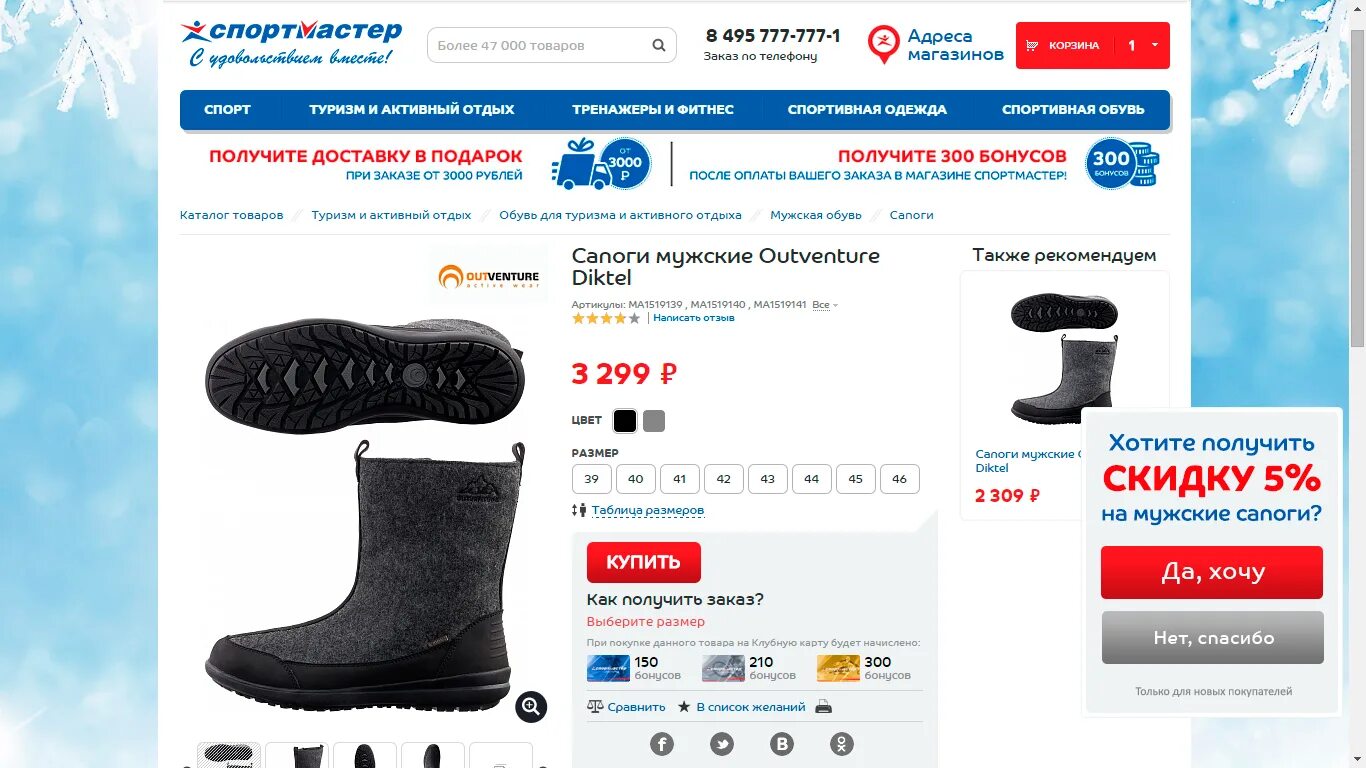Share on Twitter icon

pyautogui.click(x=722, y=744)
